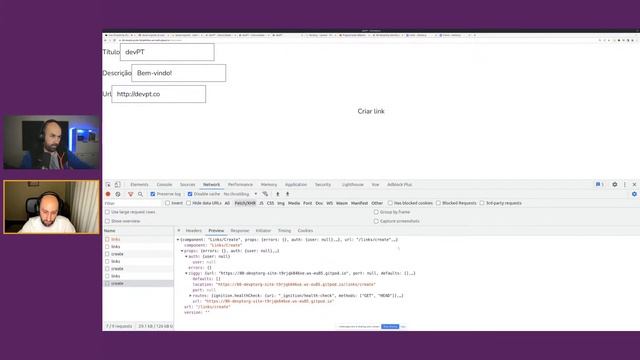Collapse the auth object node

(186, 257)
